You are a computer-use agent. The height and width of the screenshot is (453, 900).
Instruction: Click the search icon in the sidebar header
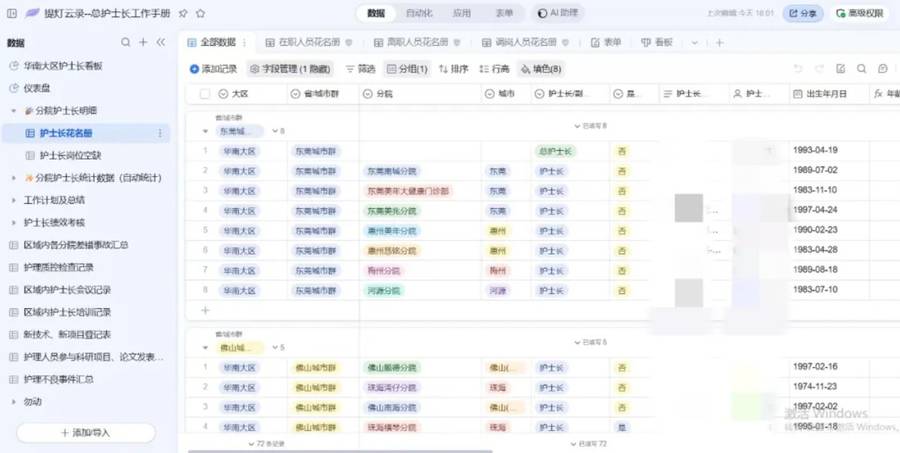point(126,43)
